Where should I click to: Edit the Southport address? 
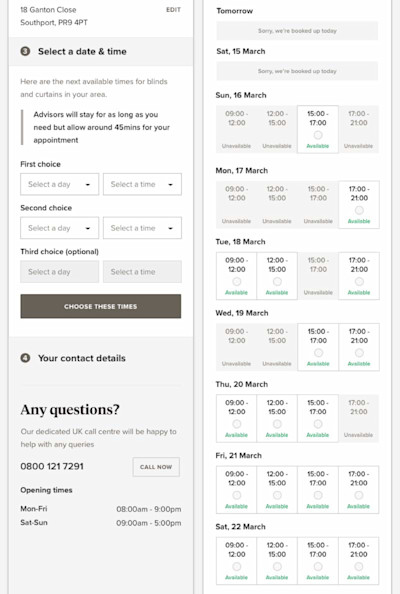pos(173,10)
